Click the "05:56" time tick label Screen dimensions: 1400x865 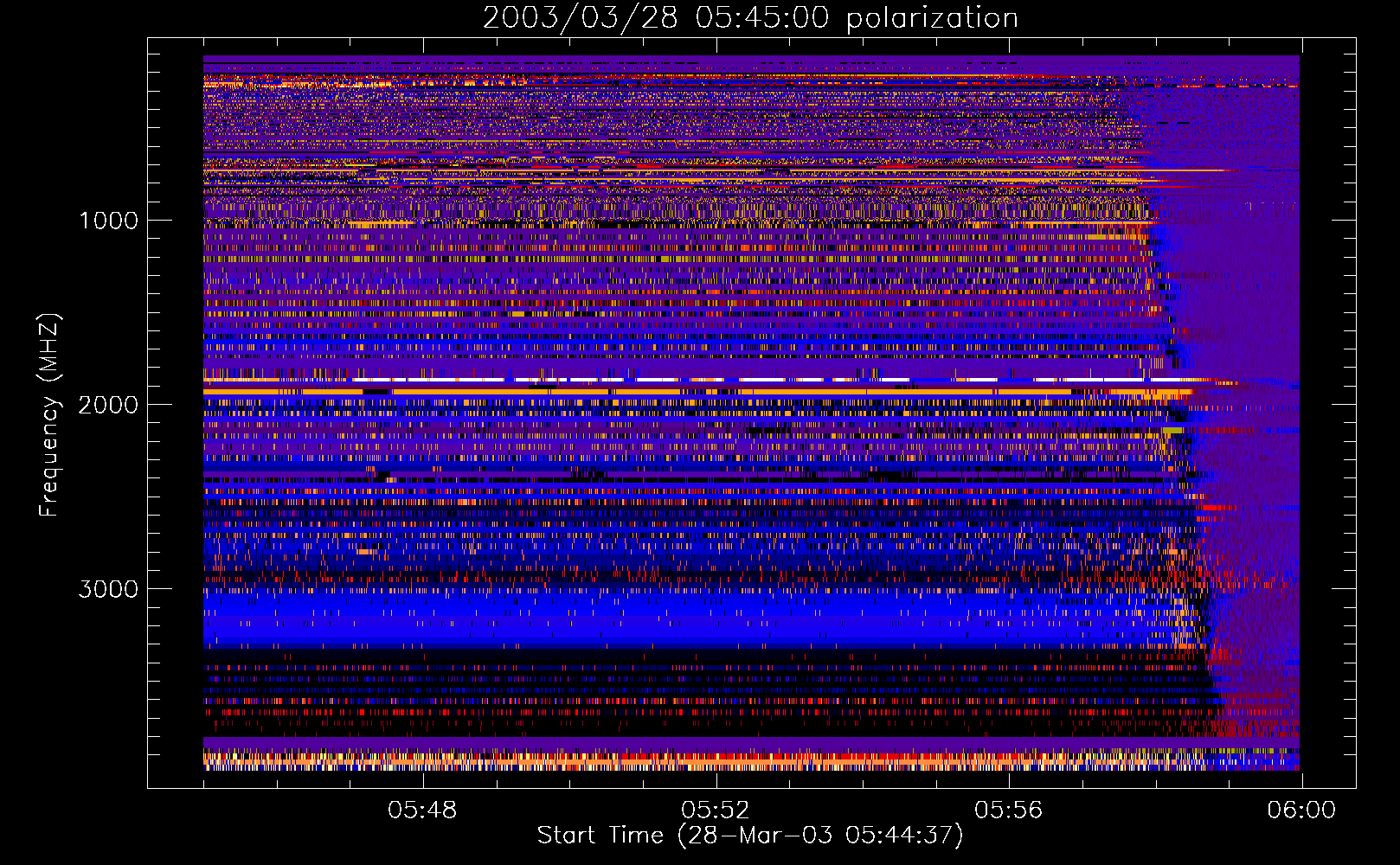coord(1008,811)
